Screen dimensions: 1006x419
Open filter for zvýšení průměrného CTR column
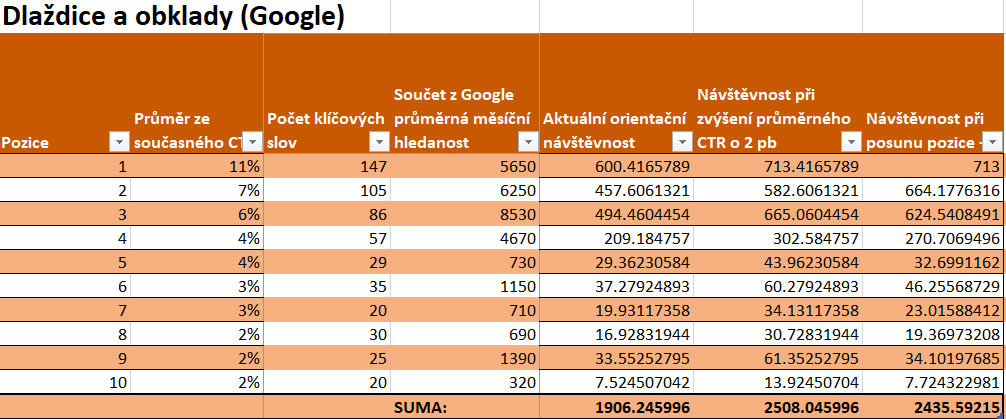tap(851, 142)
